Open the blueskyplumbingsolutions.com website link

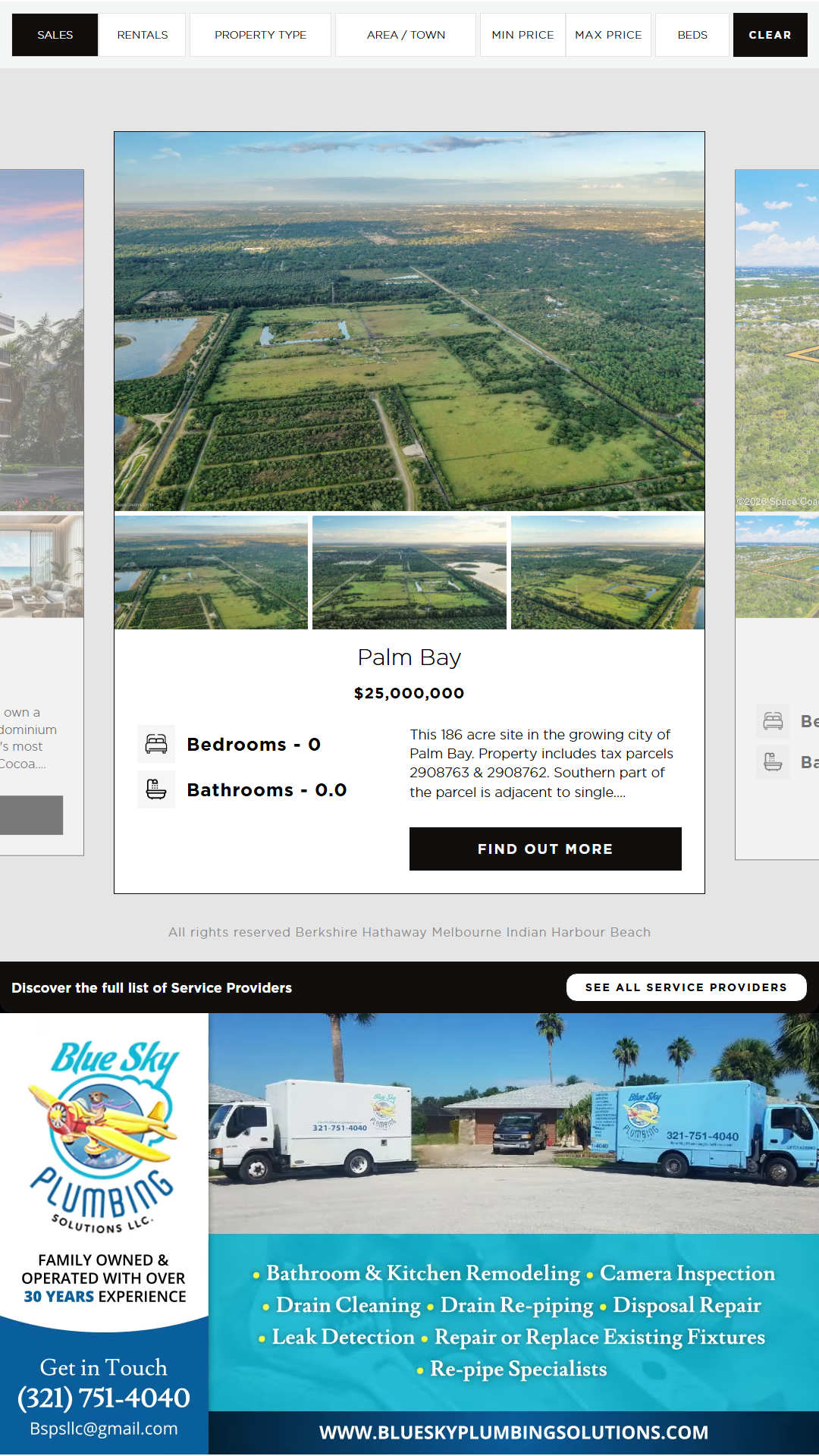coord(513,1432)
